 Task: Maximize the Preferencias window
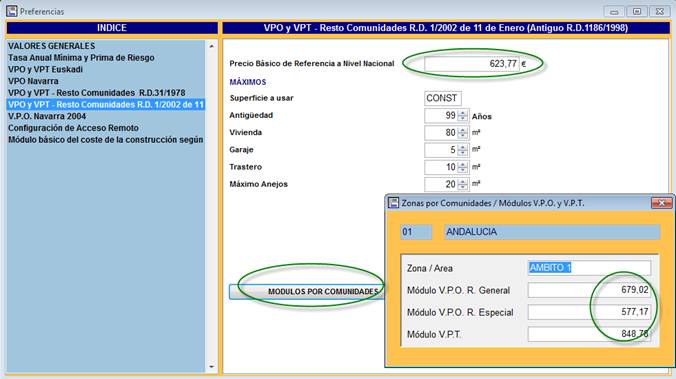[637, 12]
